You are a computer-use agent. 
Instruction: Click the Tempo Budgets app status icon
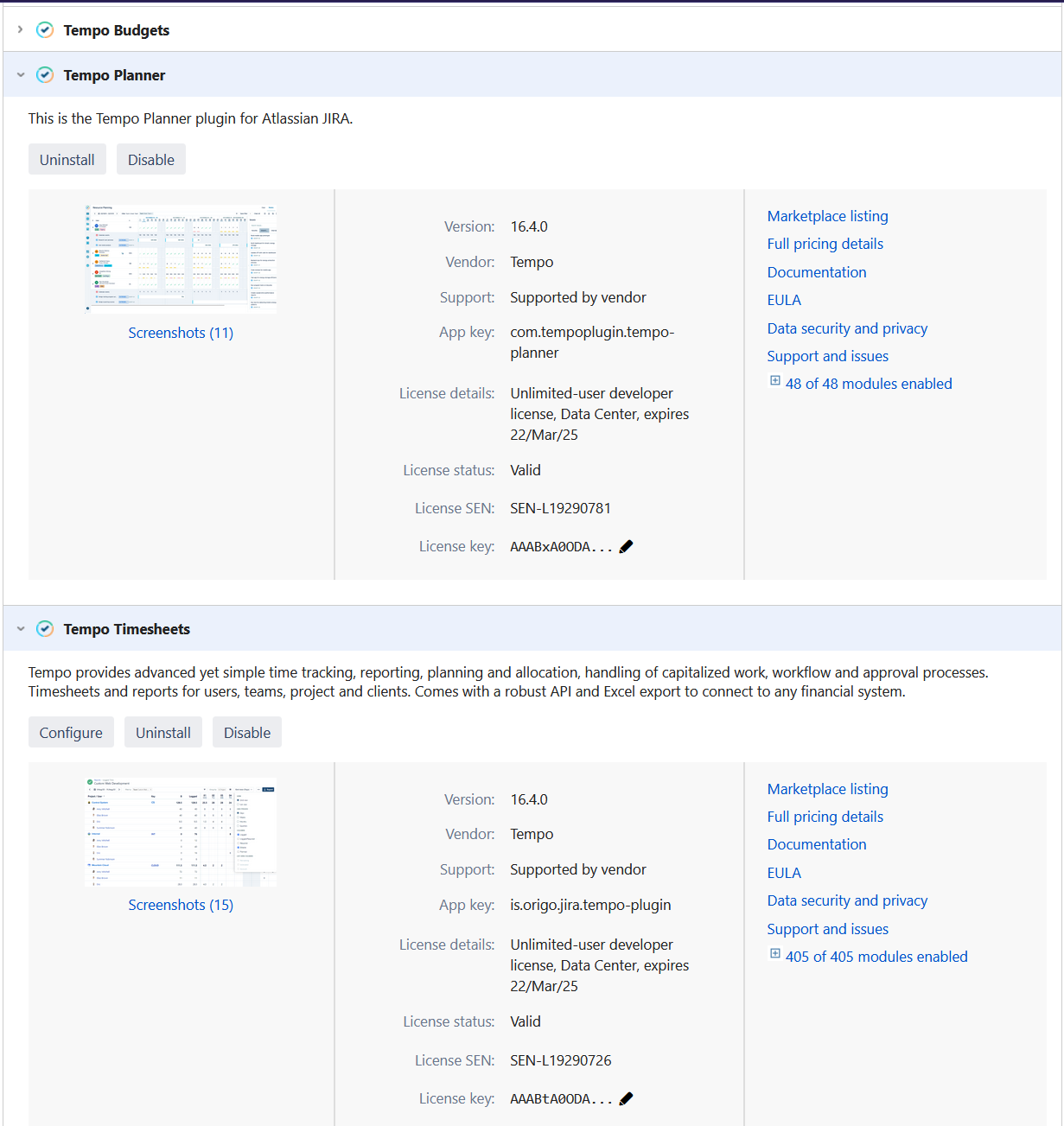click(x=45, y=30)
